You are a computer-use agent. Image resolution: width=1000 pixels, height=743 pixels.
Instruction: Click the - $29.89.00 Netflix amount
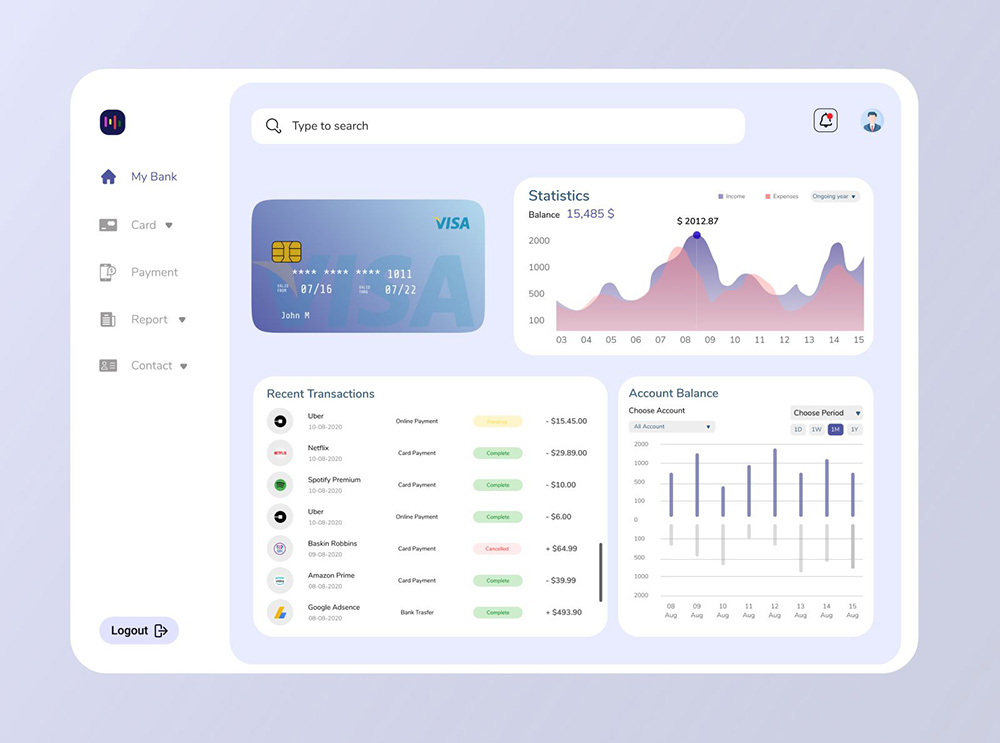(x=566, y=453)
